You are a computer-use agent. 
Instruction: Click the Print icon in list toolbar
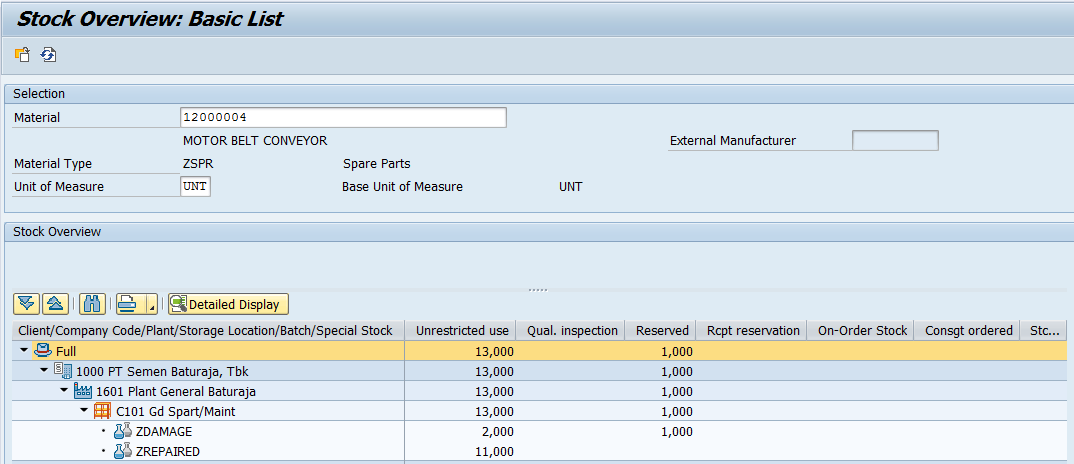pos(128,304)
